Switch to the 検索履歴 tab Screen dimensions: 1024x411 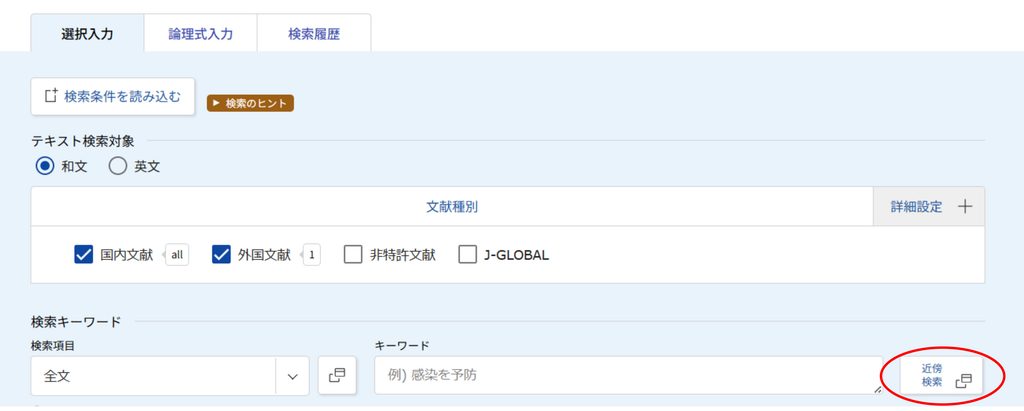[314, 34]
